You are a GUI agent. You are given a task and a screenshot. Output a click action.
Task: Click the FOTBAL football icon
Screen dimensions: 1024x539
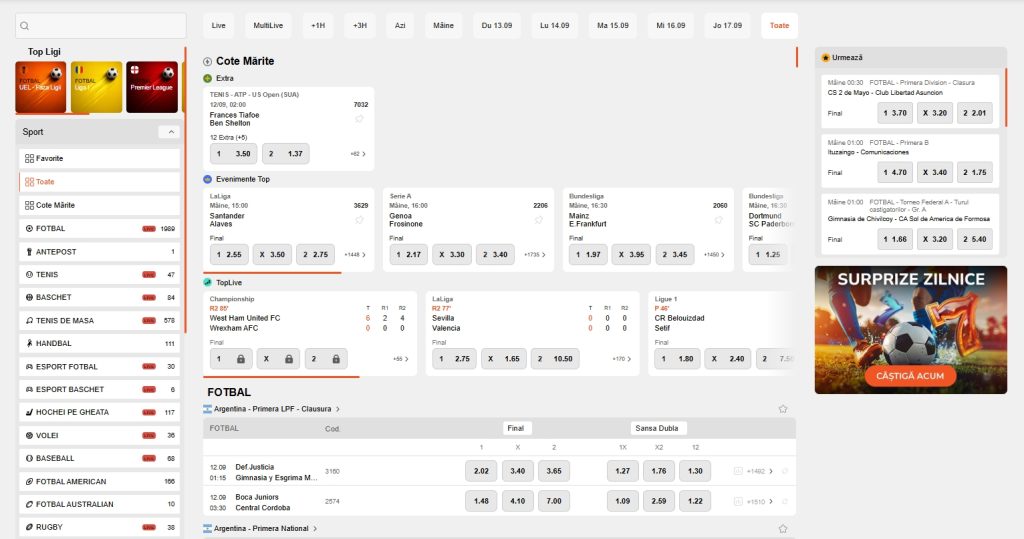click(x=29, y=229)
